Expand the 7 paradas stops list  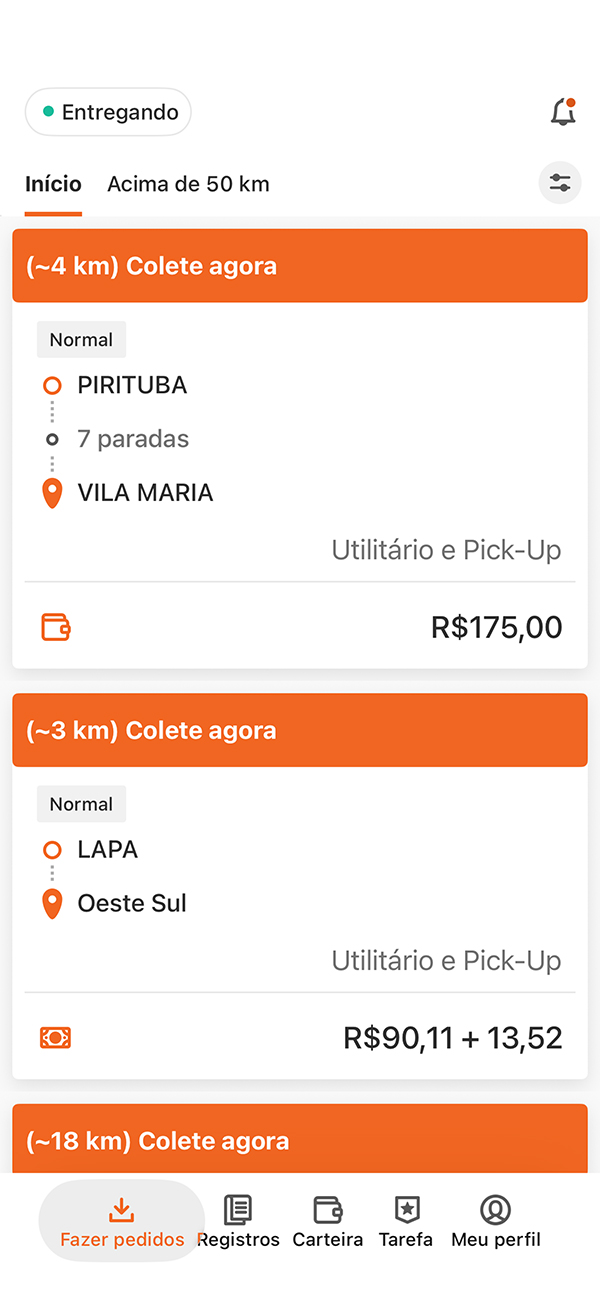tap(133, 439)
